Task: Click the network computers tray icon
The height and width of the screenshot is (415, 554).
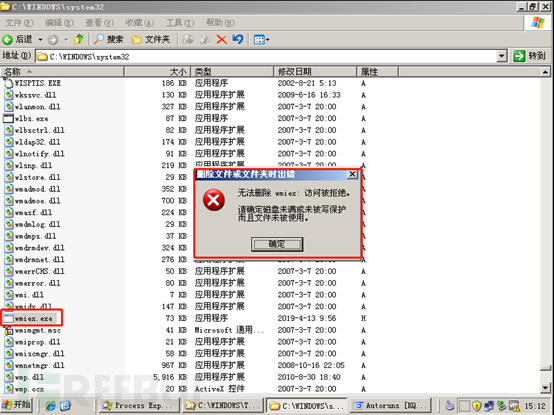Action: 489,405
